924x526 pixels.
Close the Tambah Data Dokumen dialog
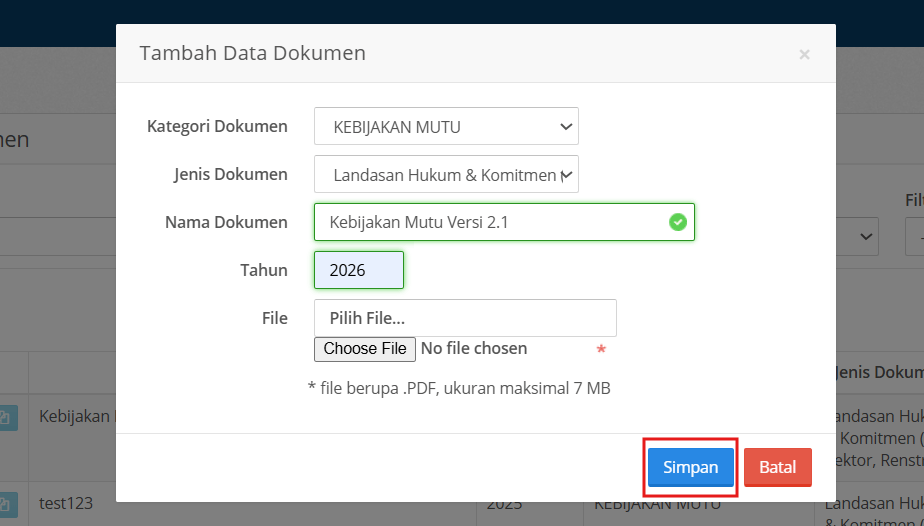(804, 54)
